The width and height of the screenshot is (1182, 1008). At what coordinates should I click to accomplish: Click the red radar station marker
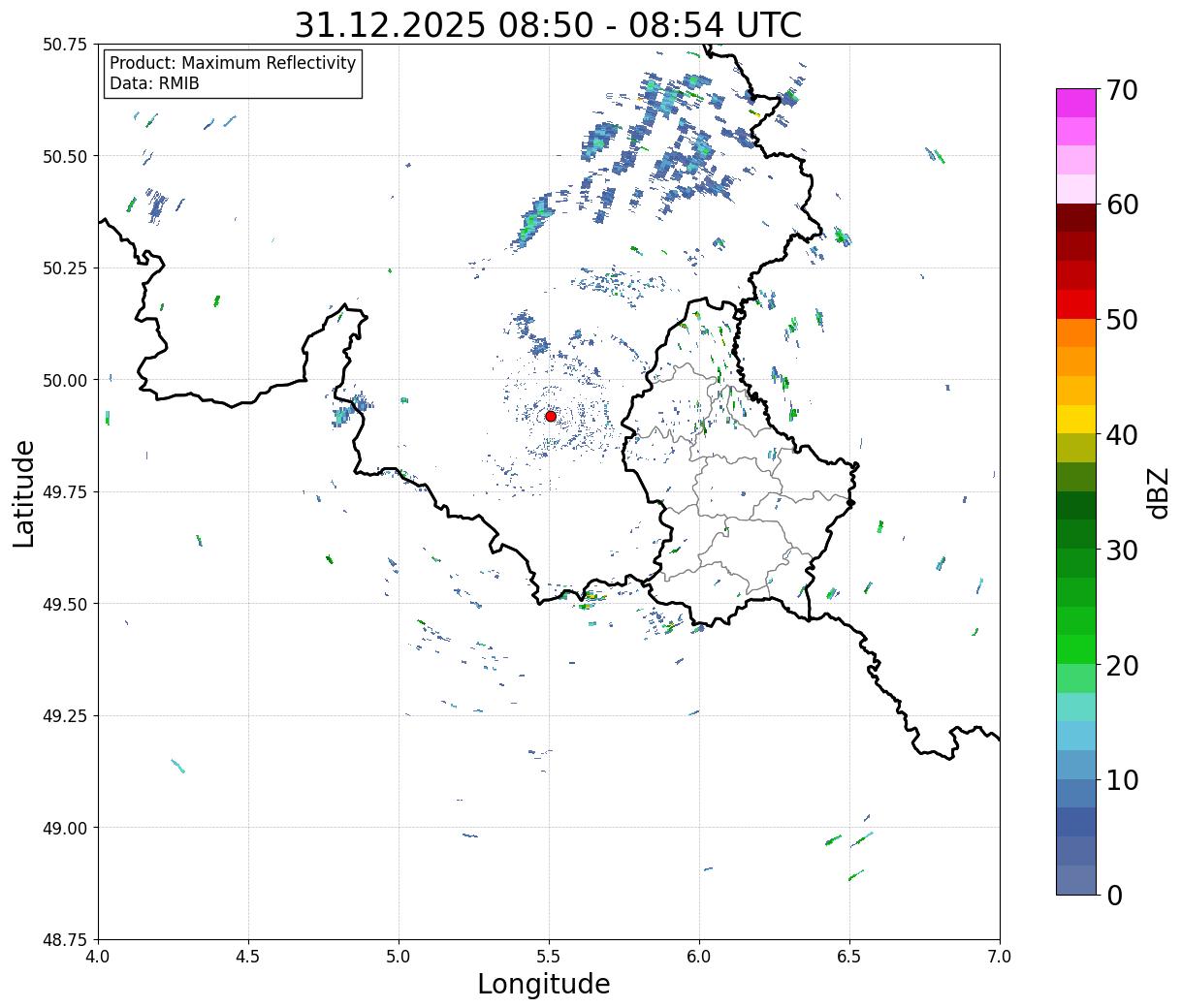point(551,416)
